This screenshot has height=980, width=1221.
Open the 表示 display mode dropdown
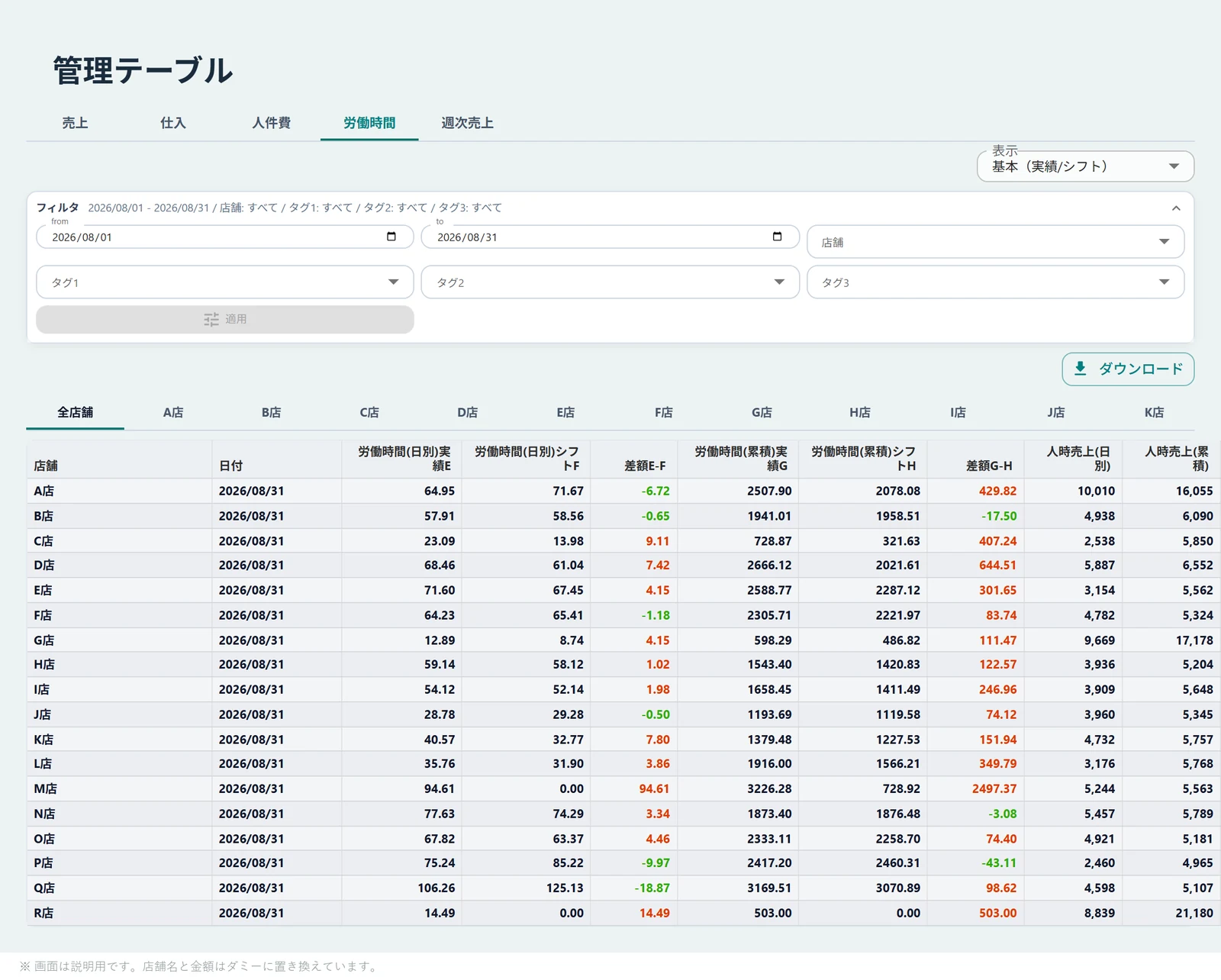point(1085,166)
